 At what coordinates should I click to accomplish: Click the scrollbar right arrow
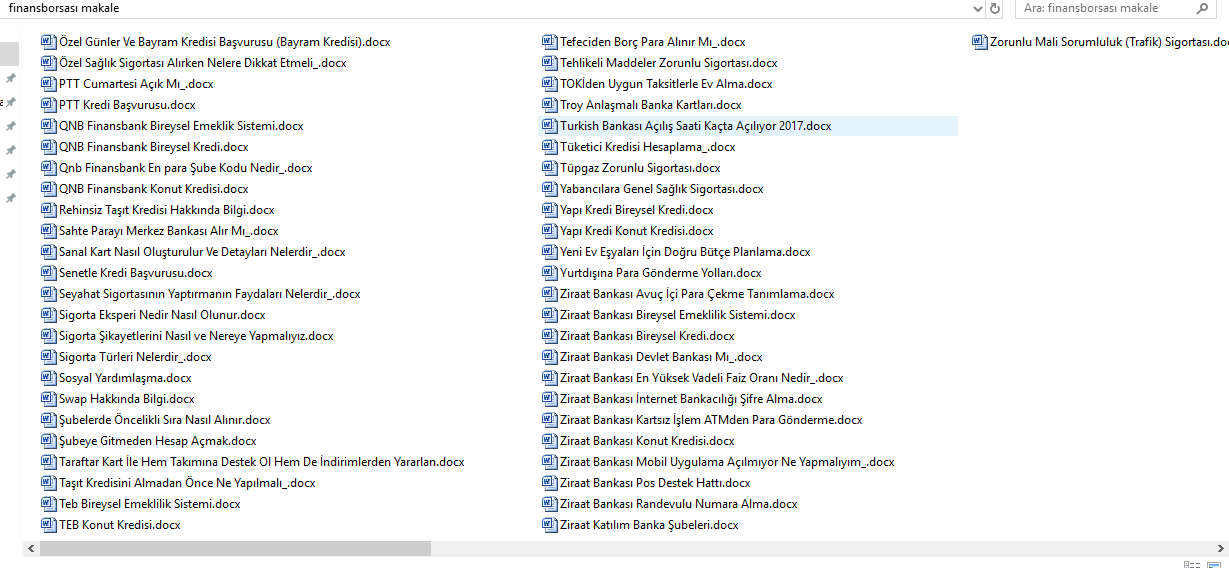pyautogui.click(x=1221, y=549)
